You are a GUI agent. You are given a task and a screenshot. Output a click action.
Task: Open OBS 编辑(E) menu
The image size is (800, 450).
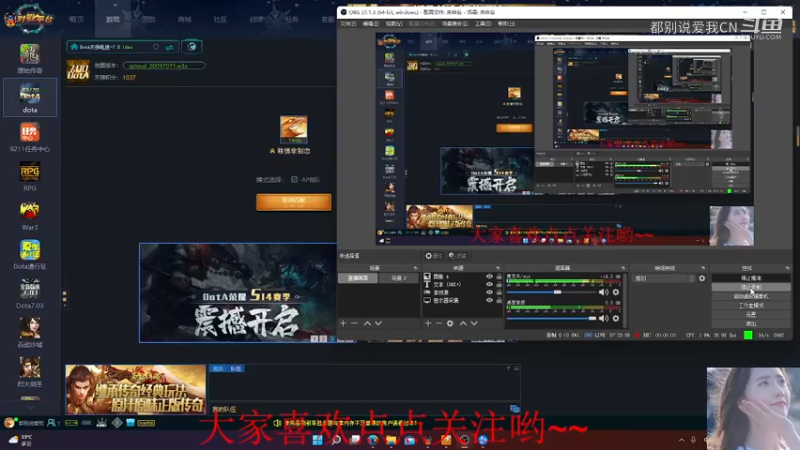click(371, 24)
